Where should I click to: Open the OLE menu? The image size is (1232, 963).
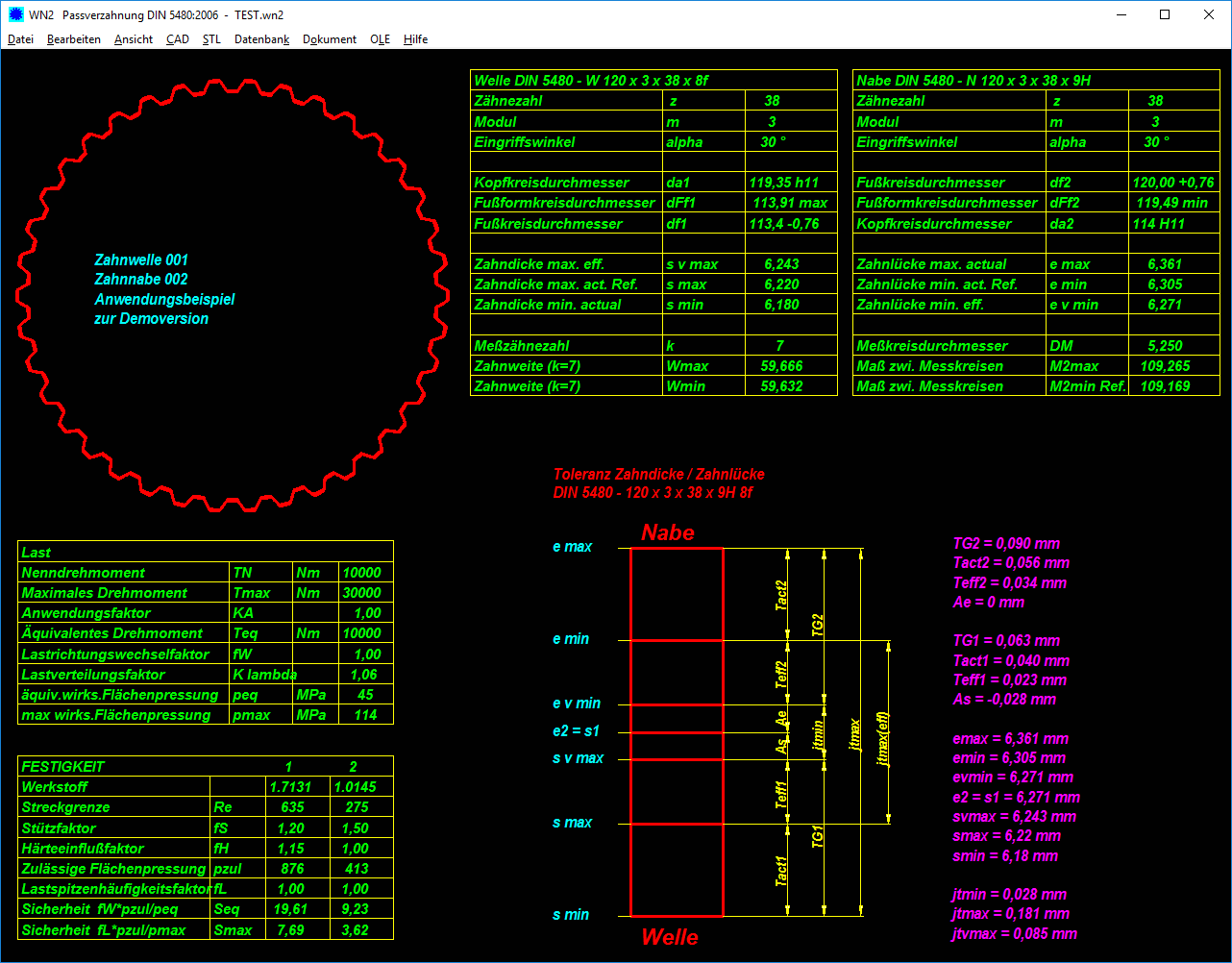coord(380,39)
